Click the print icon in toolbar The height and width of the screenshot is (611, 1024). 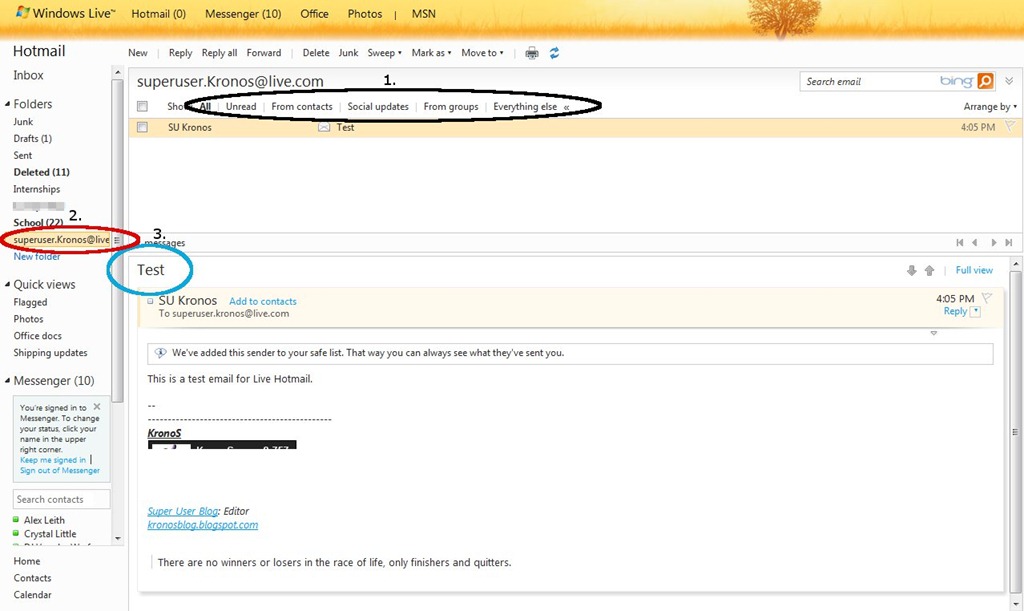[x=532, y=54]
